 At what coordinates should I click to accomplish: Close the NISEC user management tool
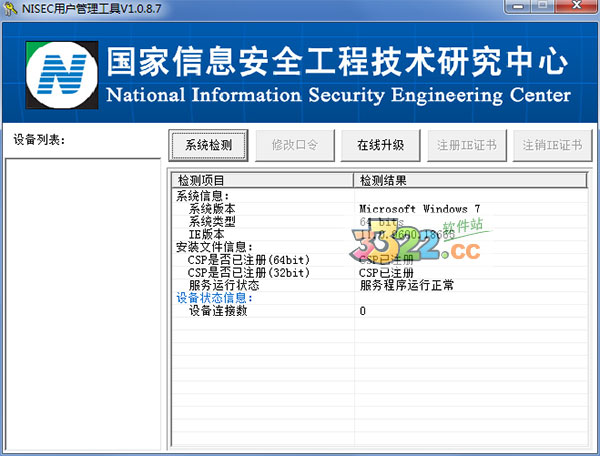point(576,6)
